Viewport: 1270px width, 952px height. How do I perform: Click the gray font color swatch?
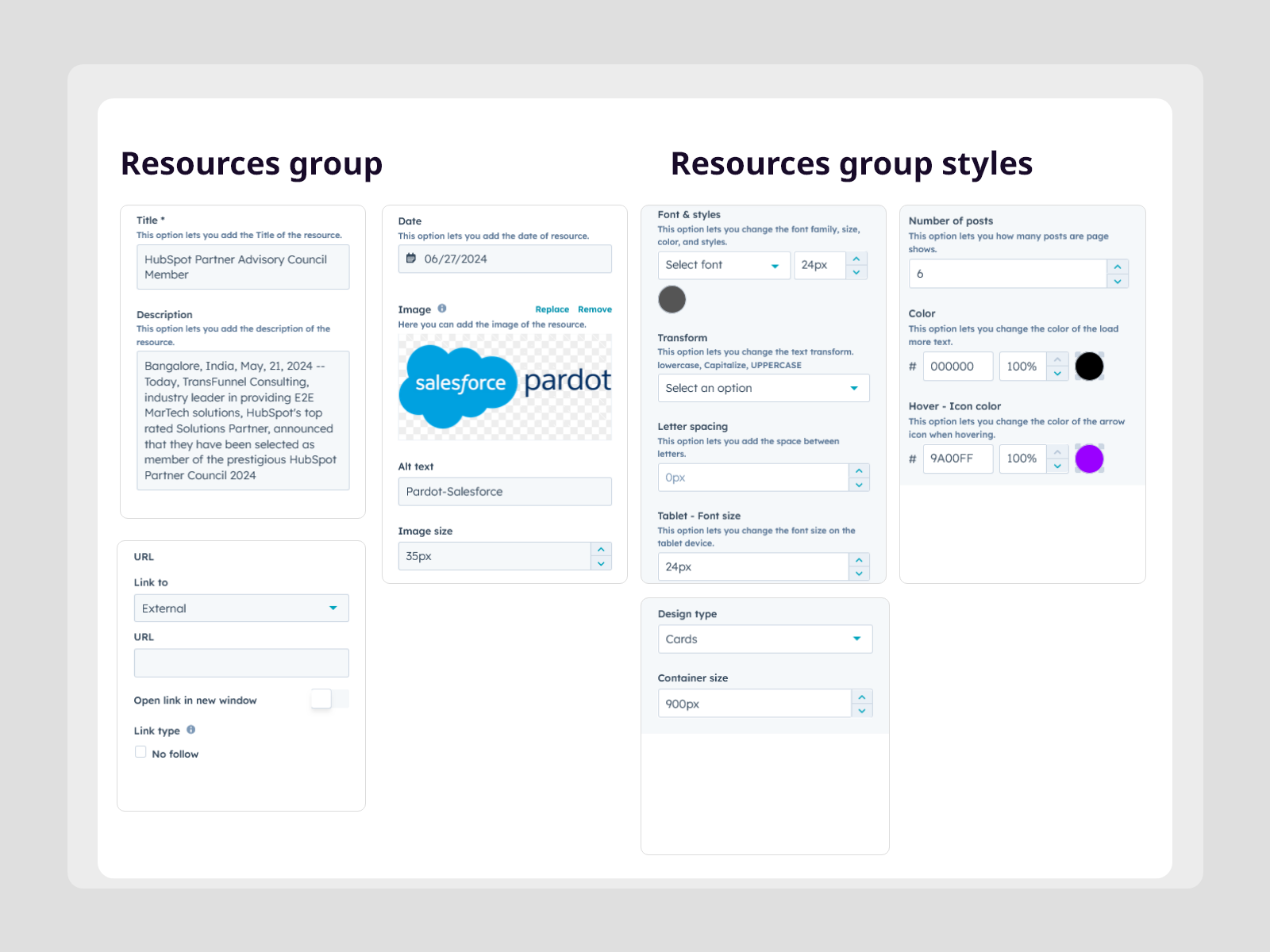click(672, 300)
